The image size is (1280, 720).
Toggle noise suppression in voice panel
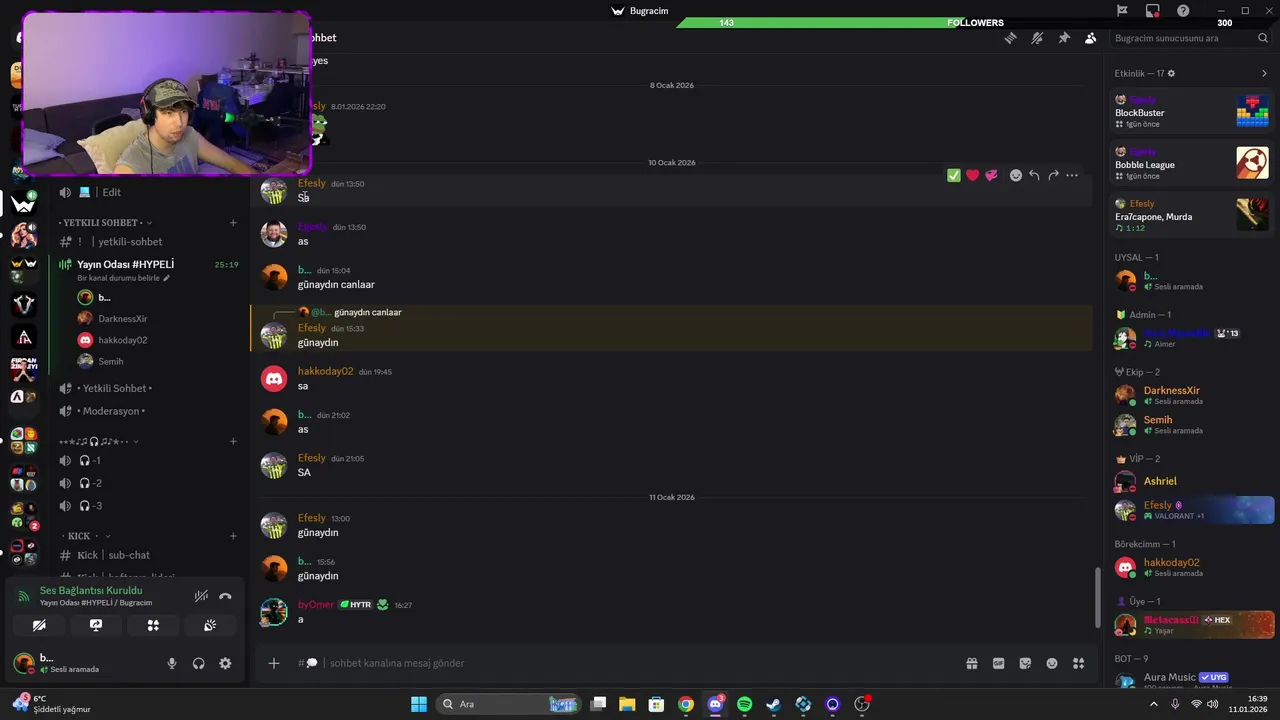[x=201, y=596]
